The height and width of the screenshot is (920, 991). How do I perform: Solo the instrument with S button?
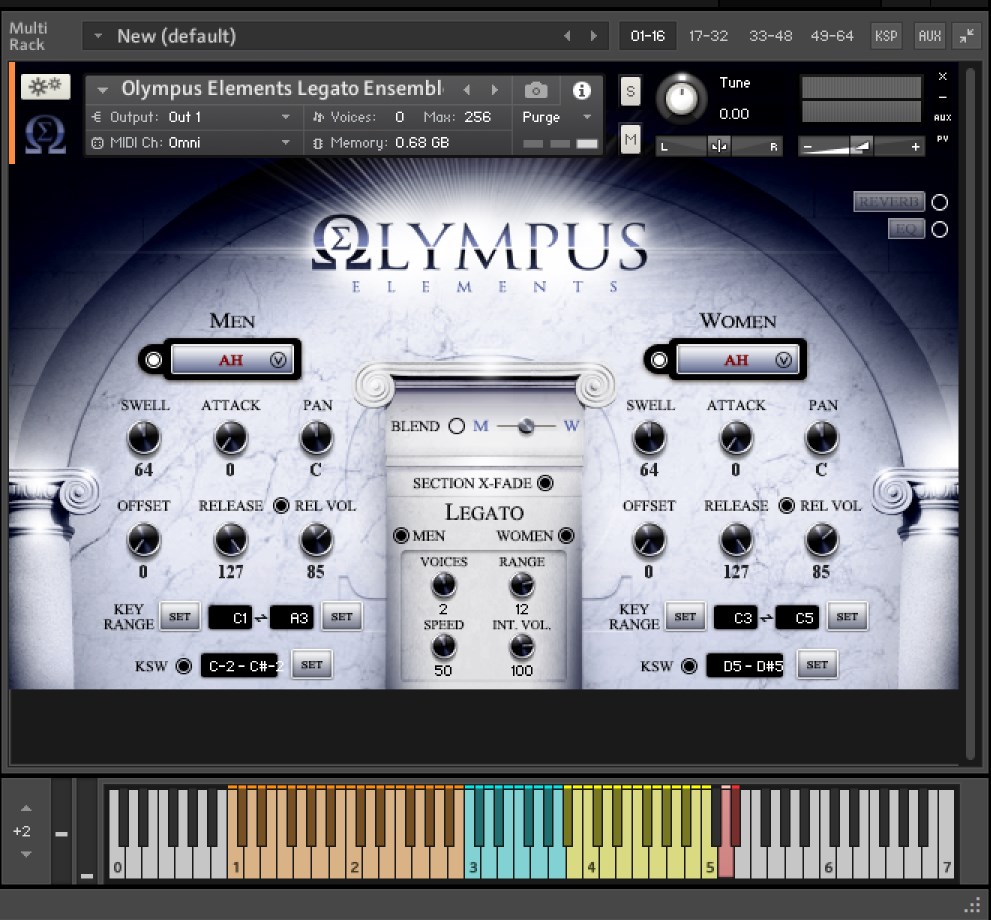[x=630, y=90]
